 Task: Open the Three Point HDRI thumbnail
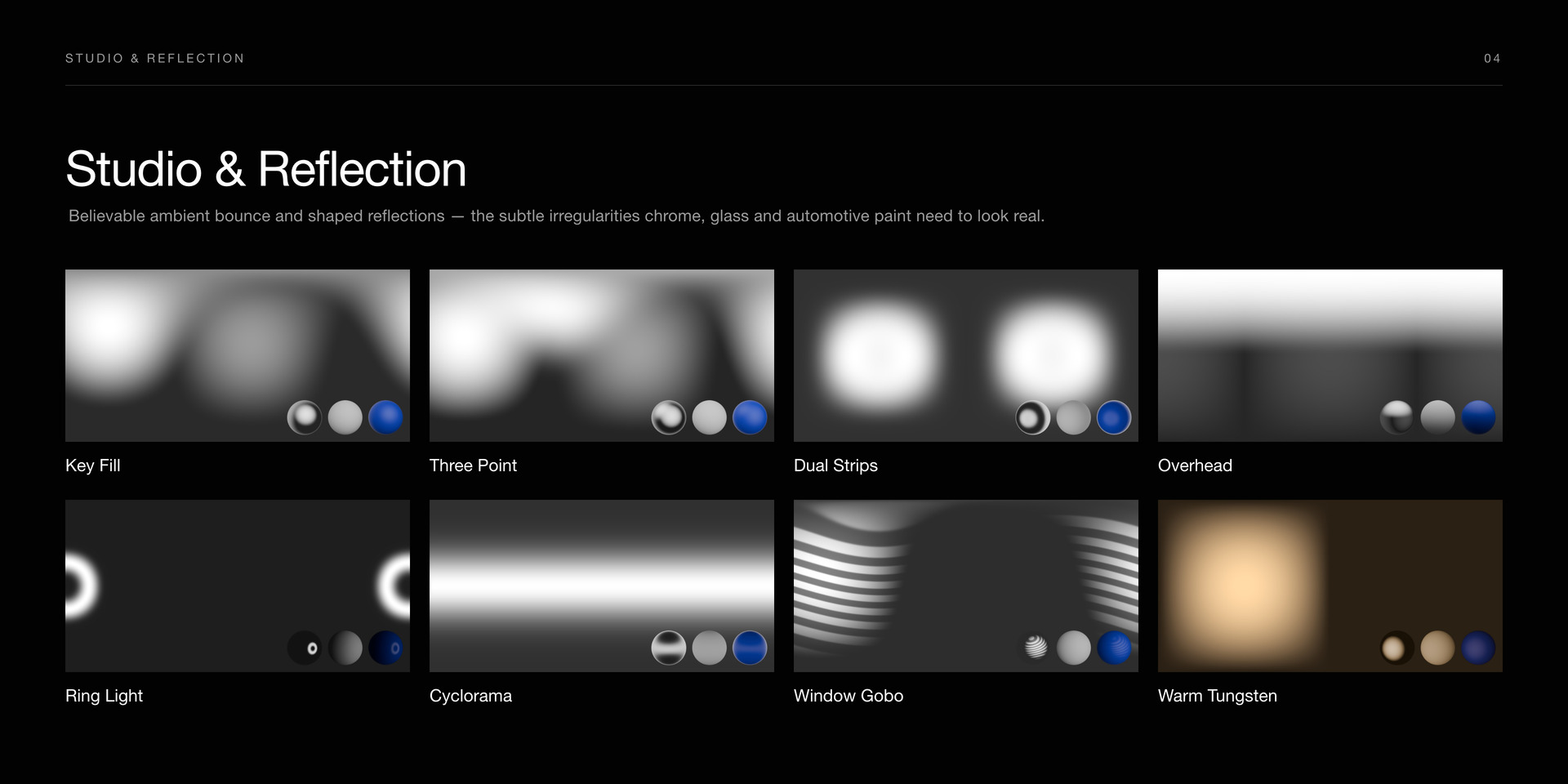pos(602,355)
